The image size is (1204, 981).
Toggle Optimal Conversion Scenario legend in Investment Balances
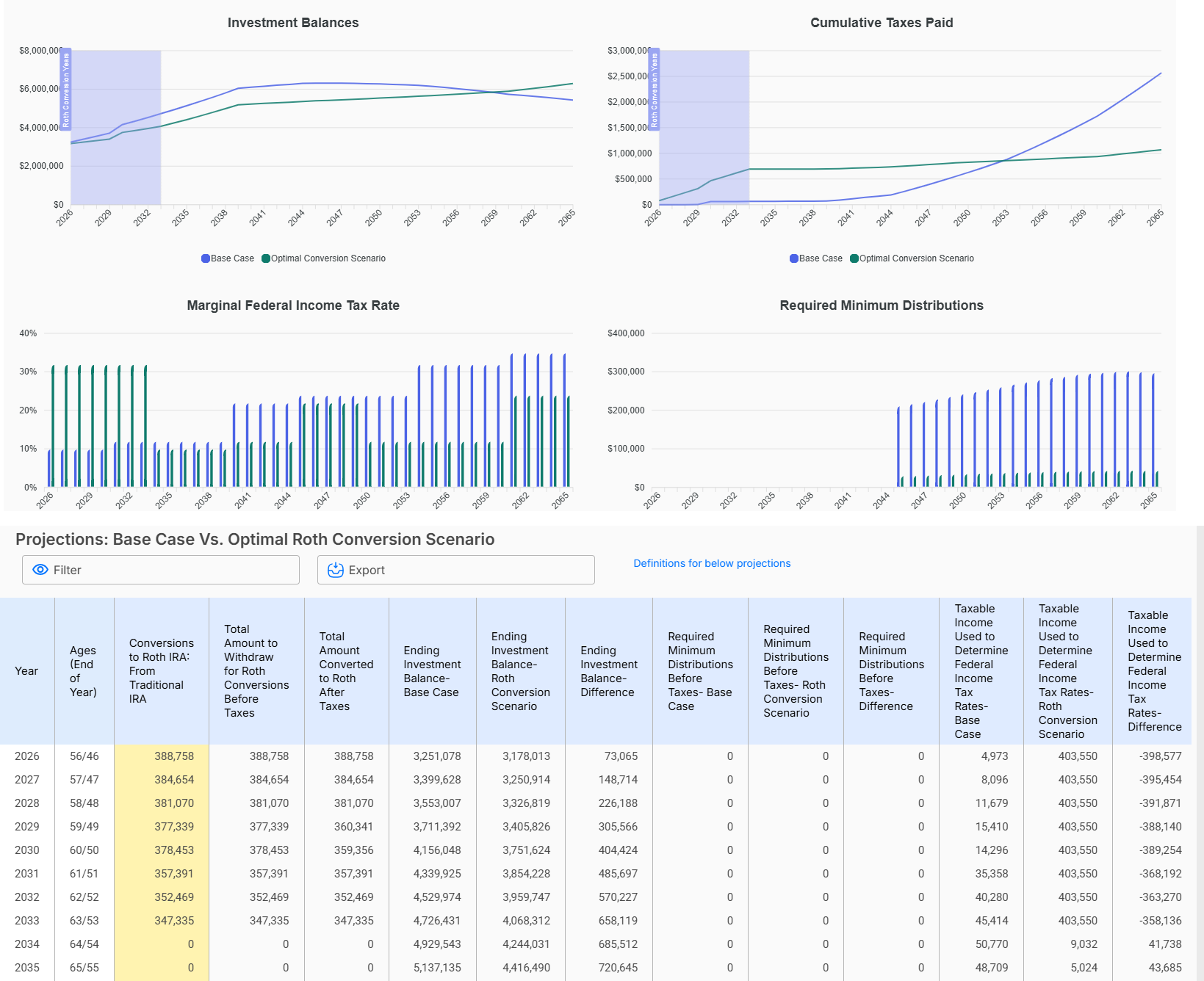pos(323,258)
